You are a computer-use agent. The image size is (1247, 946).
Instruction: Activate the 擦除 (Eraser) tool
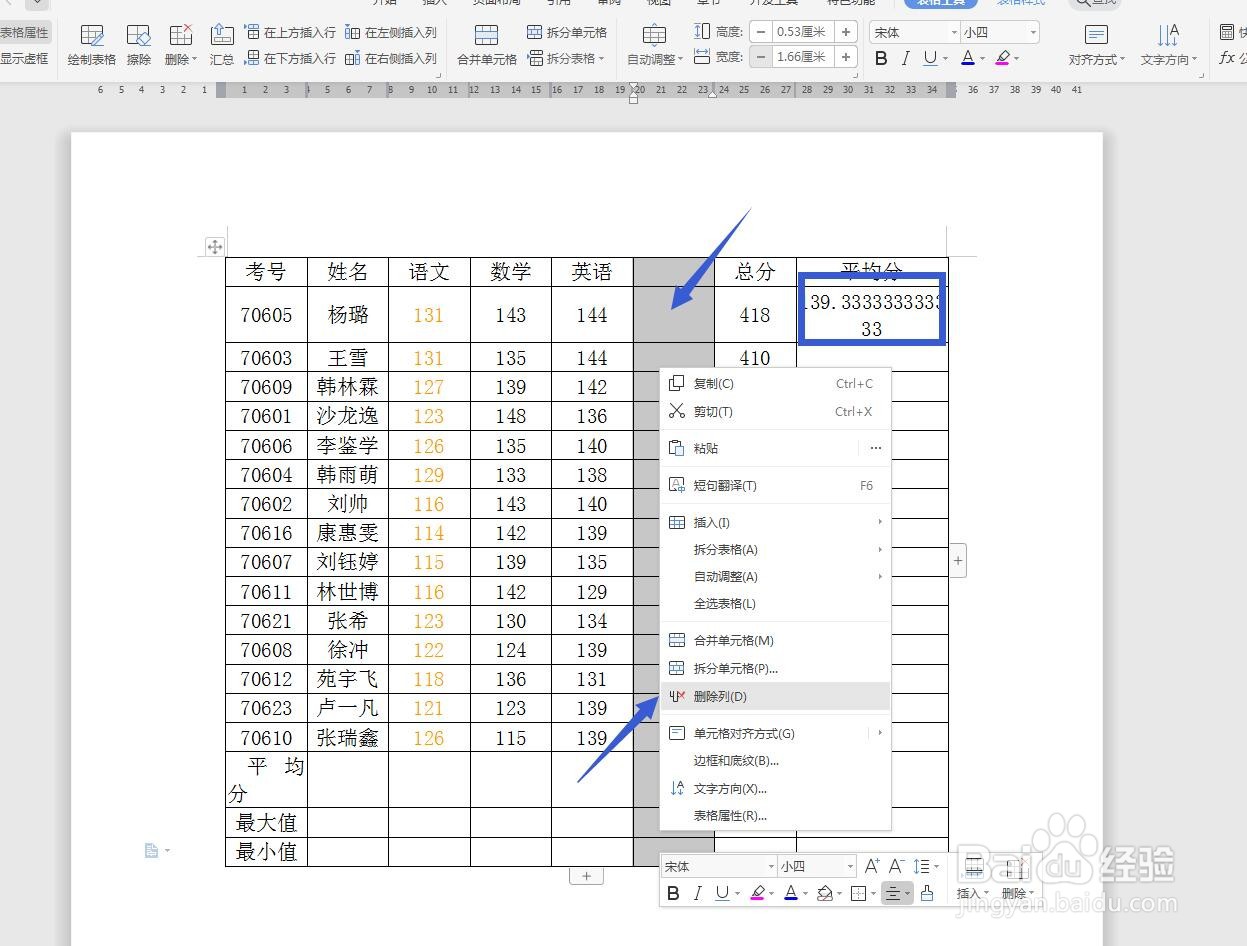138,44
